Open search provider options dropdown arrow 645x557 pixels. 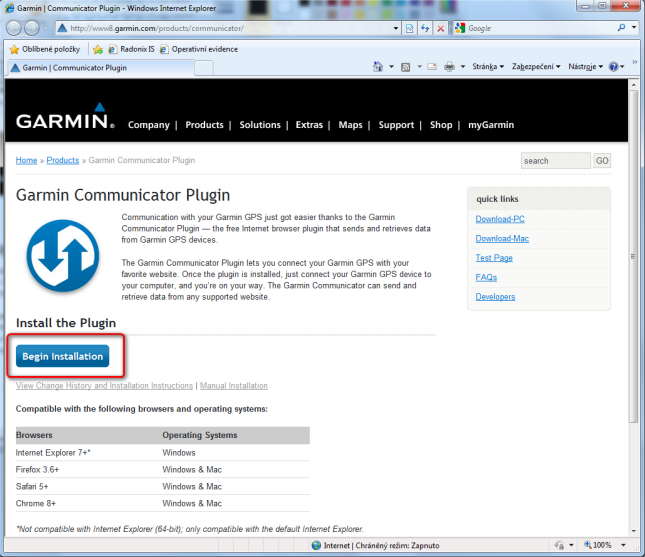[634, 28]
